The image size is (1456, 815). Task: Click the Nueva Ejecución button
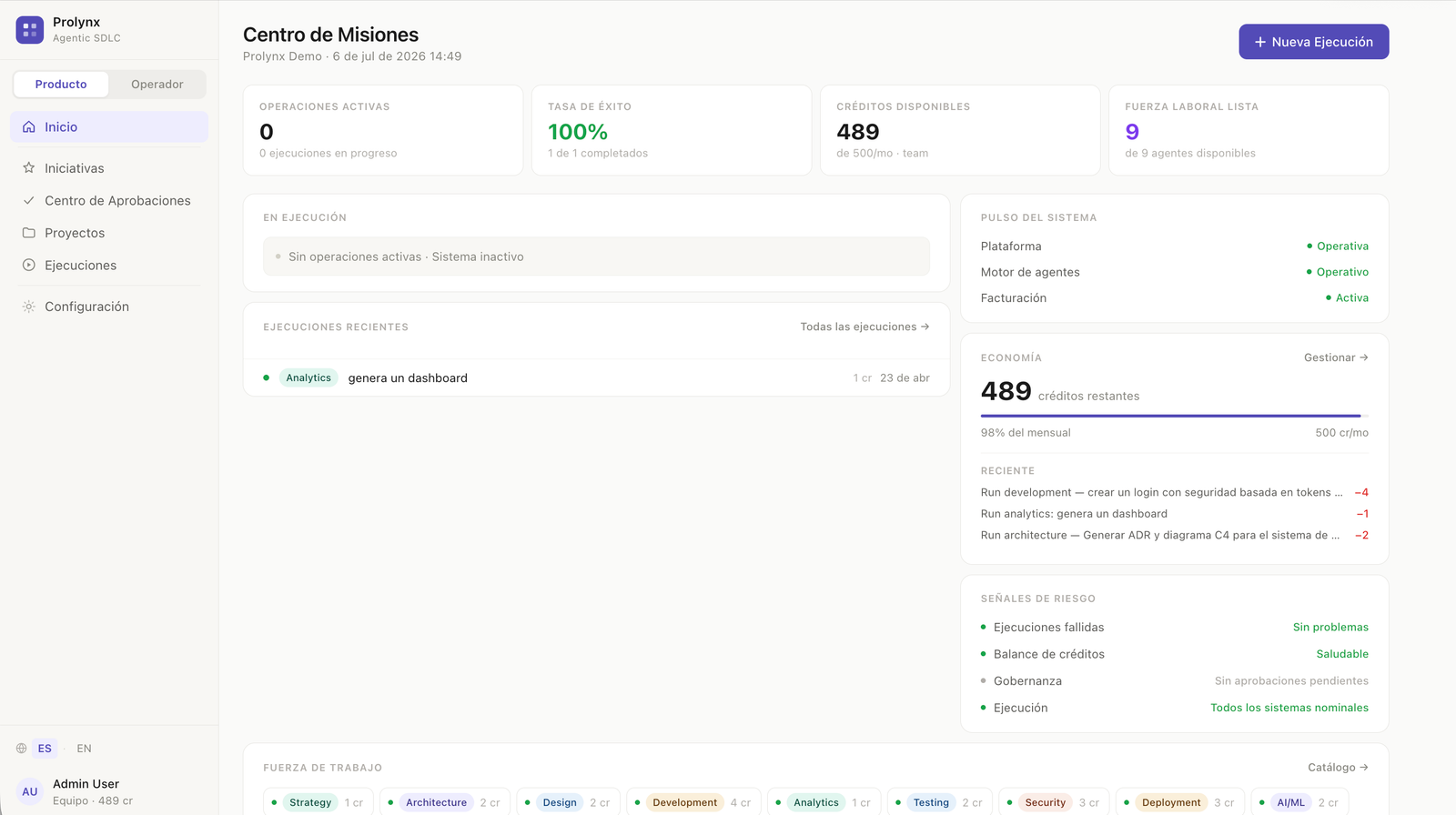point(1313,42)
